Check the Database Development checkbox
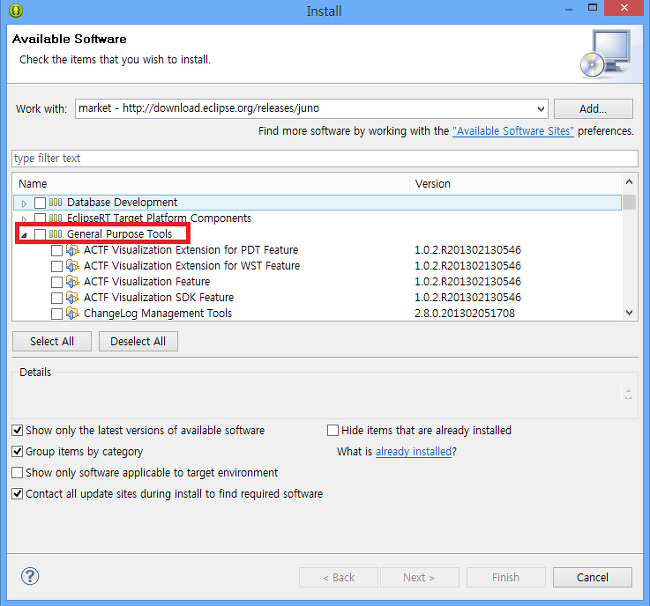650x606 pixels. 40,203
